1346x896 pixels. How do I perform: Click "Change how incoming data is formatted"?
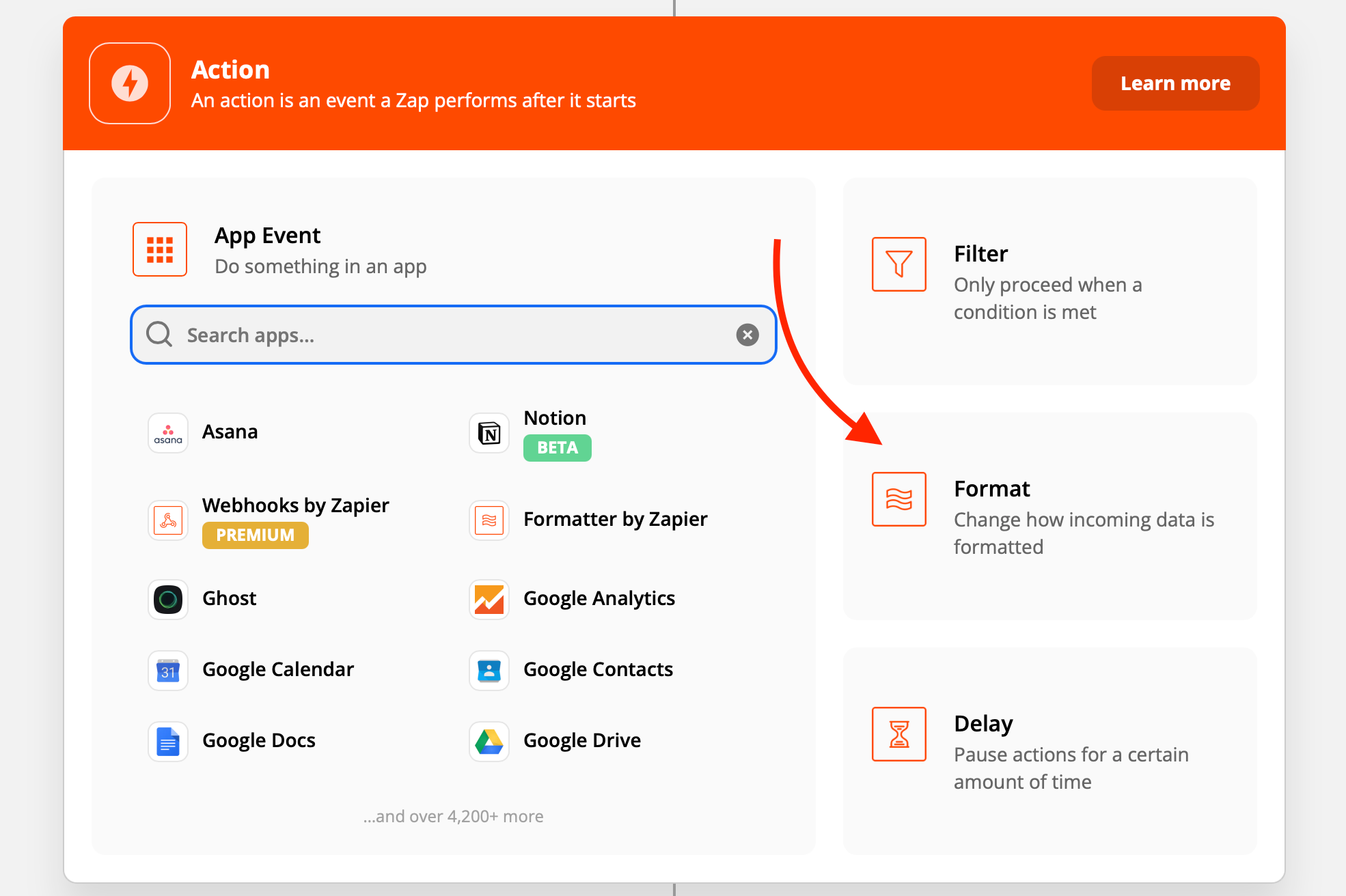[1084, 533]
